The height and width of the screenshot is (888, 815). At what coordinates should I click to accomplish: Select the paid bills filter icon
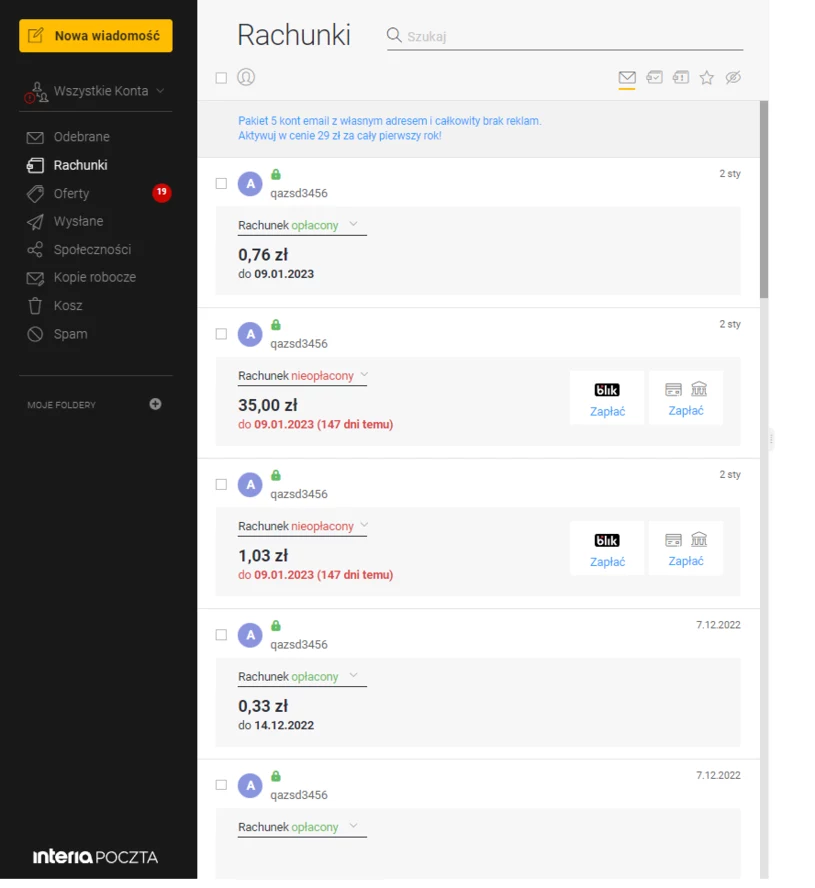point(654,77)
